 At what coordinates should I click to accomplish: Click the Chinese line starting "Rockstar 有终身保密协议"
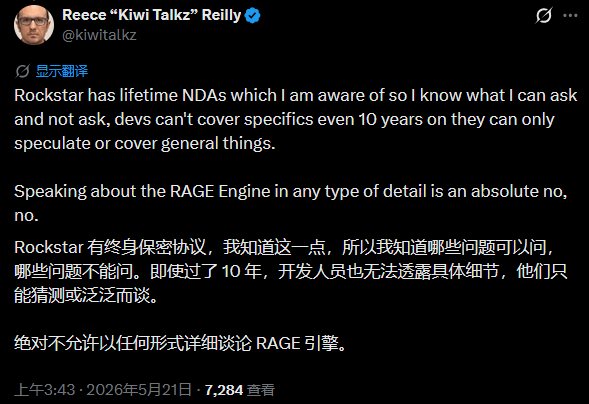click(x=284, y=247)
